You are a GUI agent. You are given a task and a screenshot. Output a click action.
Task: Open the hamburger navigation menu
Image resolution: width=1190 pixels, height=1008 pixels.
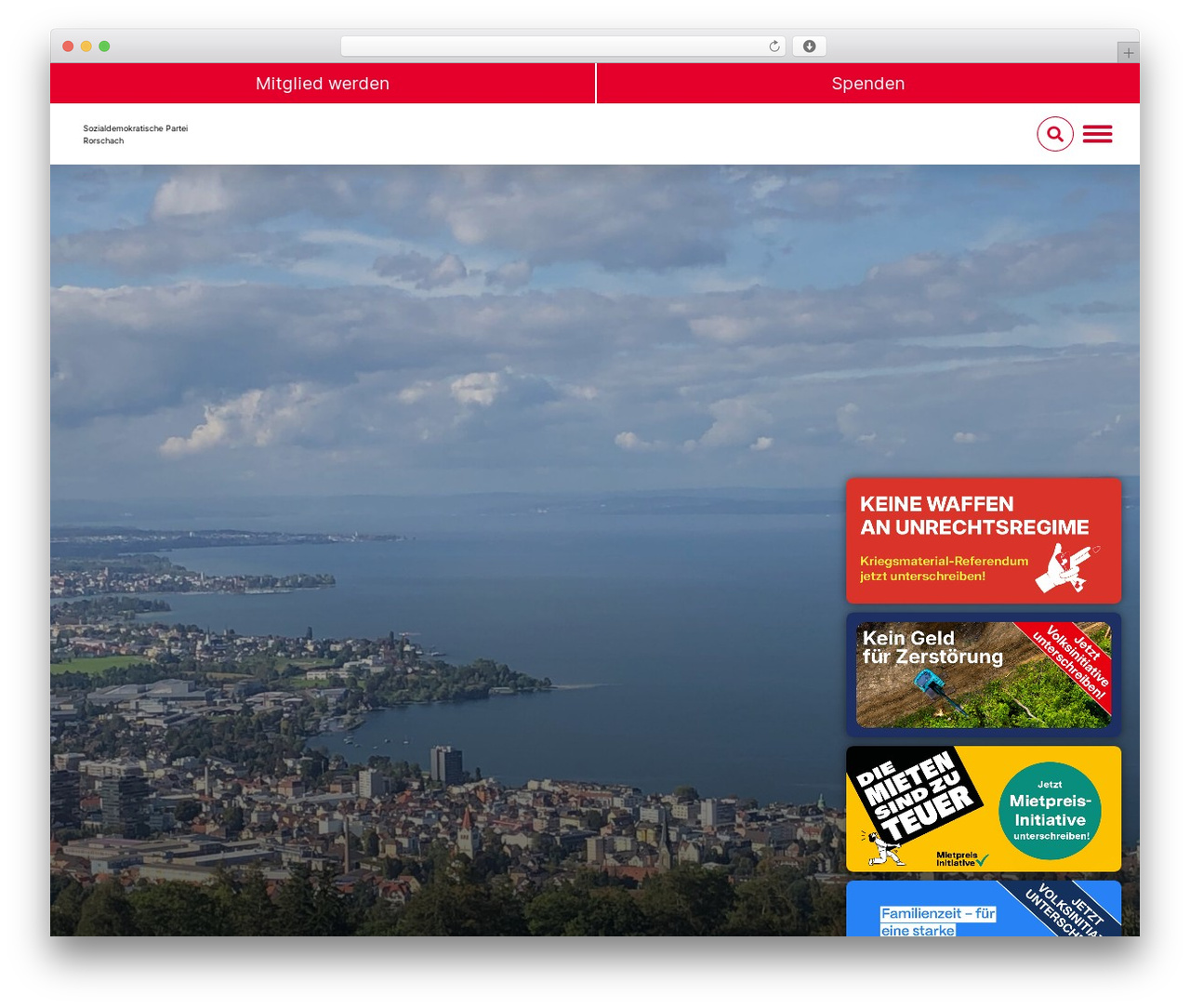(1098, 134)
